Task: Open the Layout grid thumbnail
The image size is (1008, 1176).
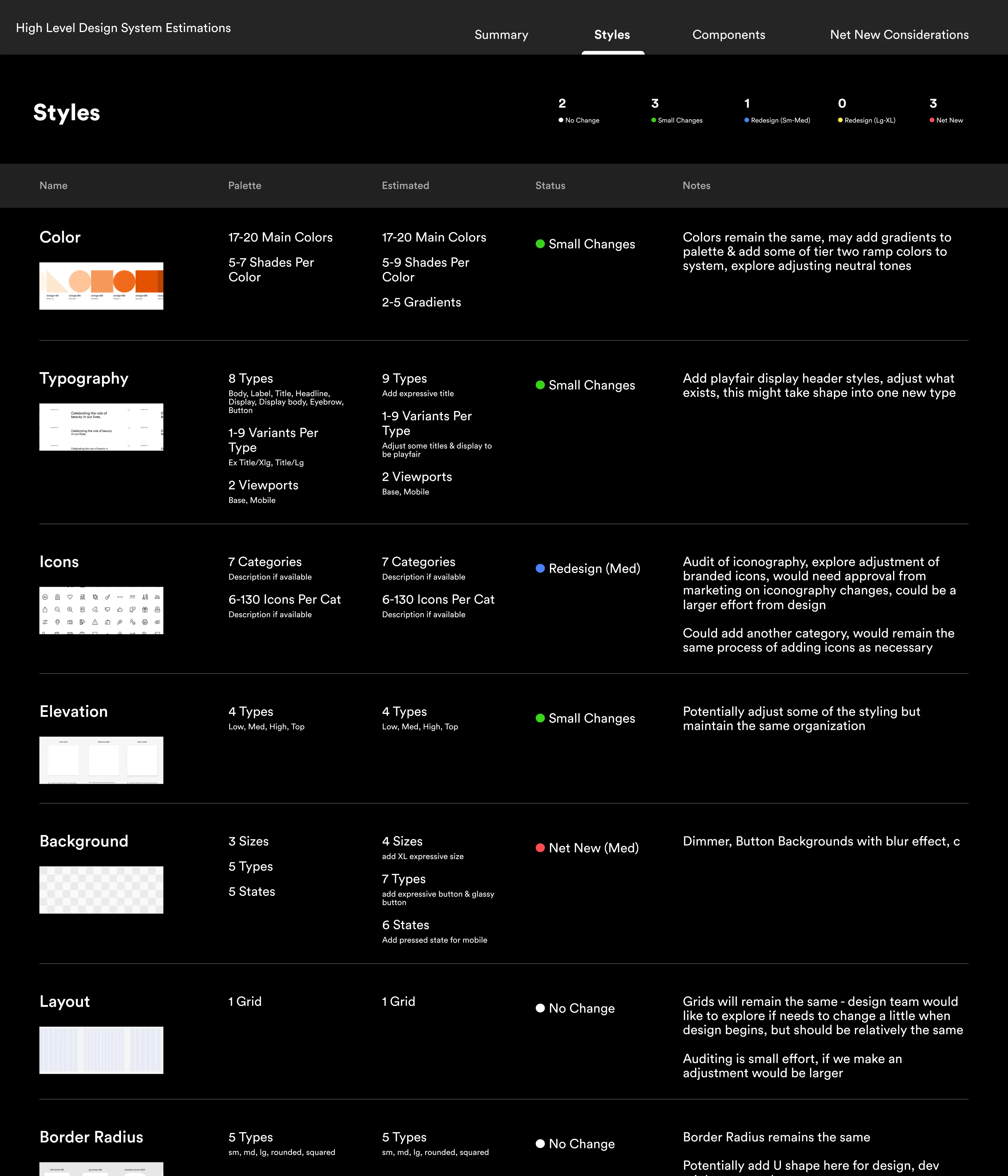Action: (x=101, y=1050)
